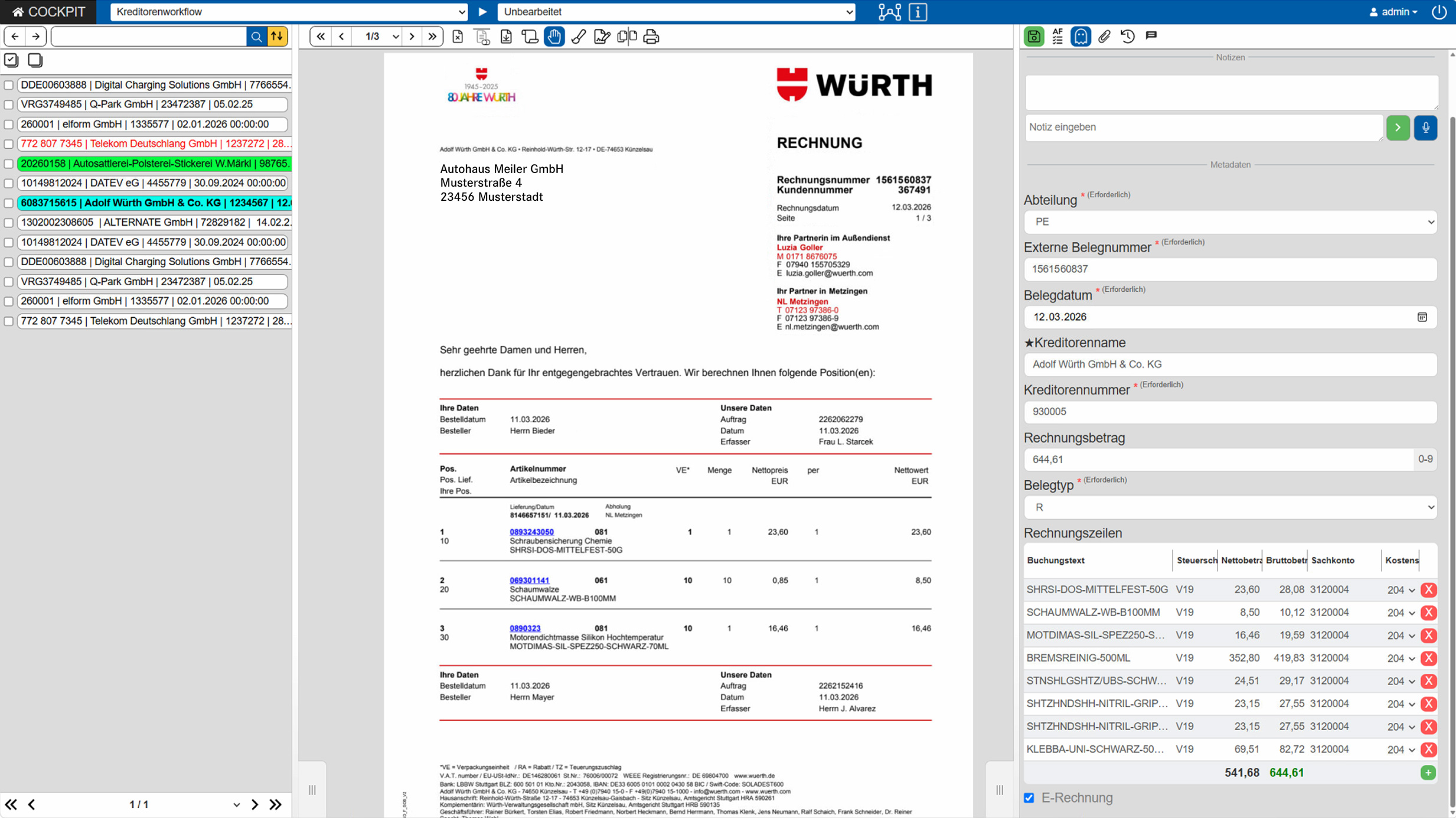The image size is (1456, 818).
Task: Click the Rechnungsbetrag 0-9 button
Action: point(1425,459)
